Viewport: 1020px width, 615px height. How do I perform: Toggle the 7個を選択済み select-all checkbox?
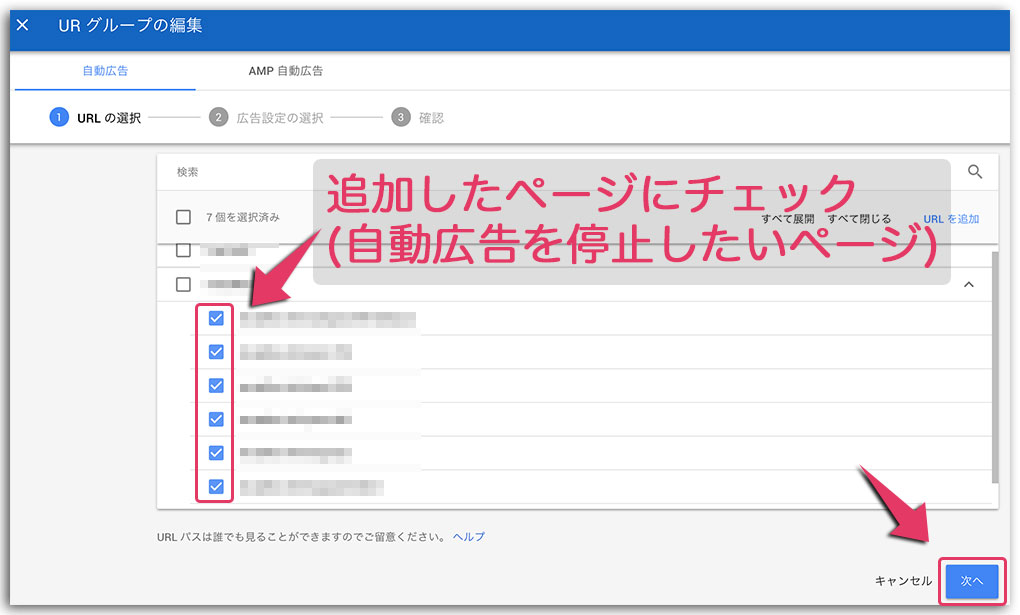click(x=181, y=217)
